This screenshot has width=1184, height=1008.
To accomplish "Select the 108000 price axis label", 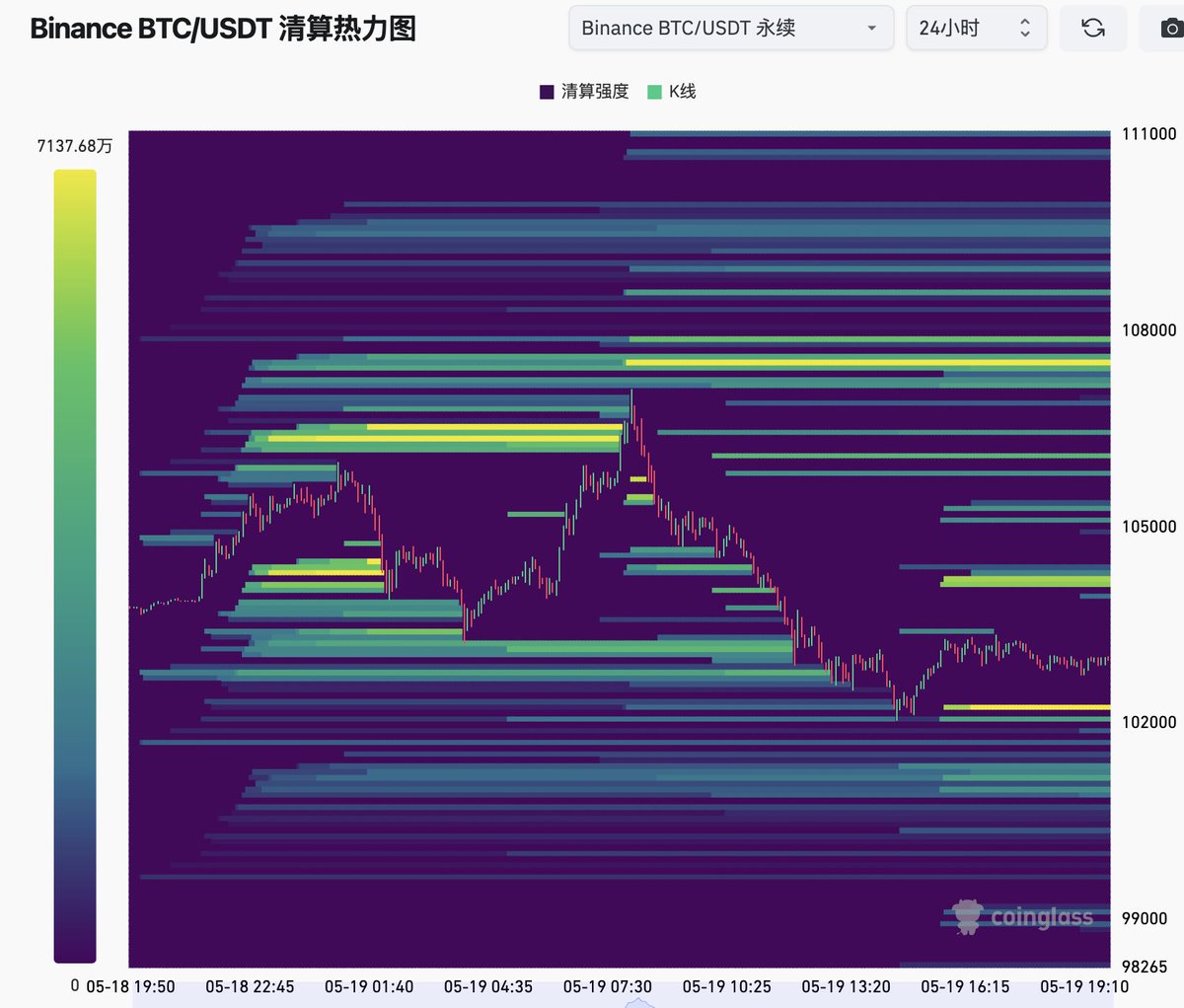I will (x=1149, y=330).
